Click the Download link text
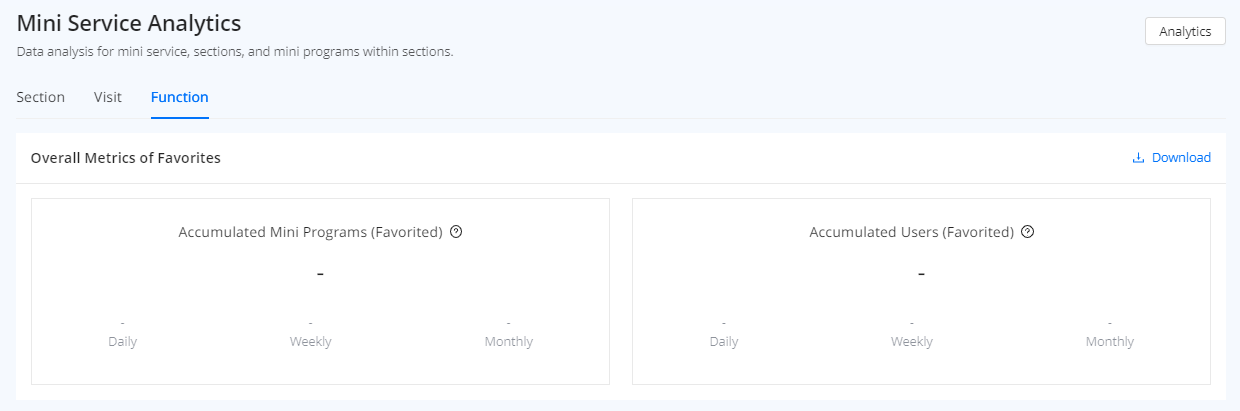The width and height of the screenshot is (1240, 411). (x=1181, y=158)
